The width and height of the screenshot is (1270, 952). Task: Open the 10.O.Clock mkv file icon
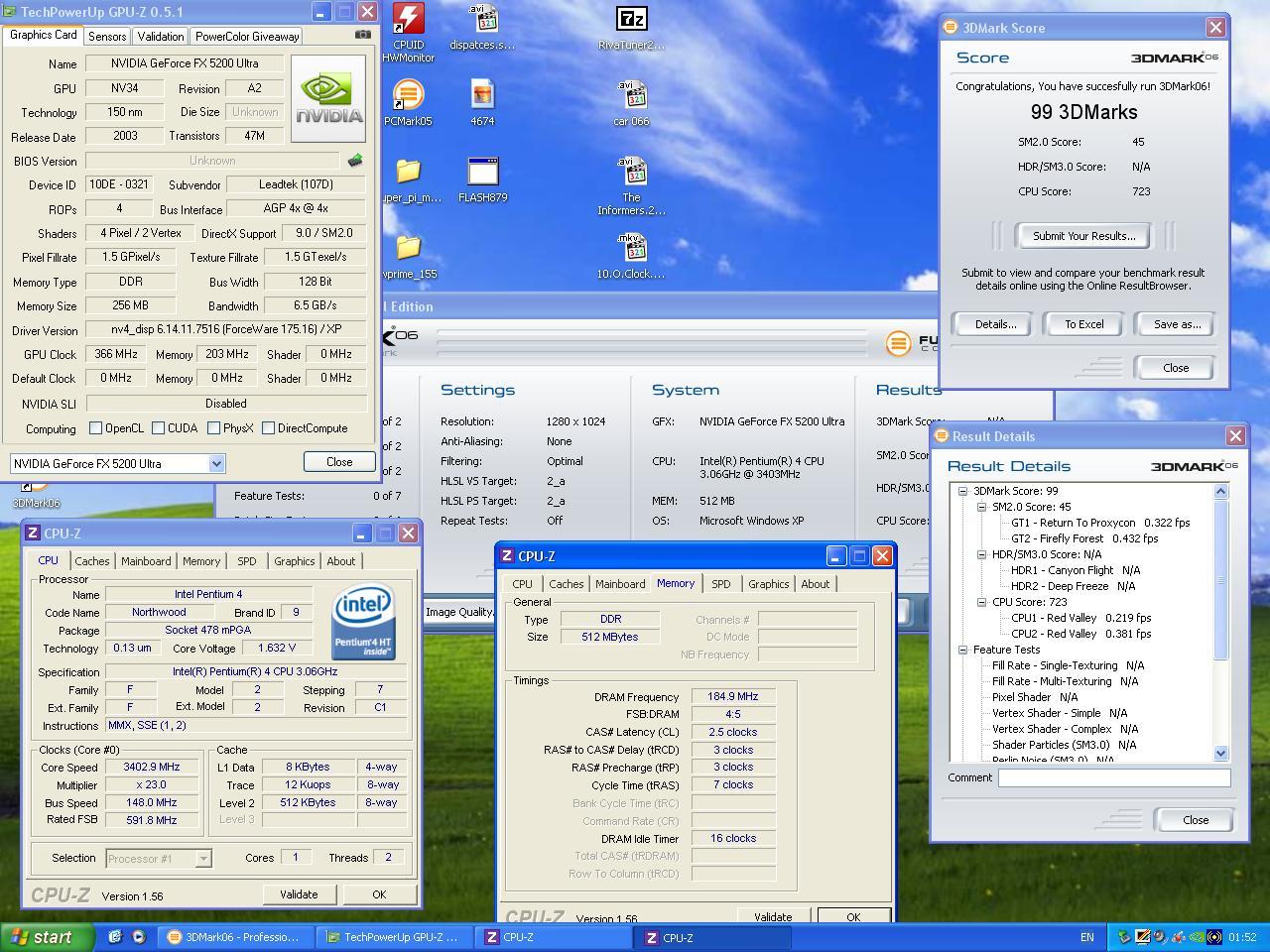[x=631, y=248]
